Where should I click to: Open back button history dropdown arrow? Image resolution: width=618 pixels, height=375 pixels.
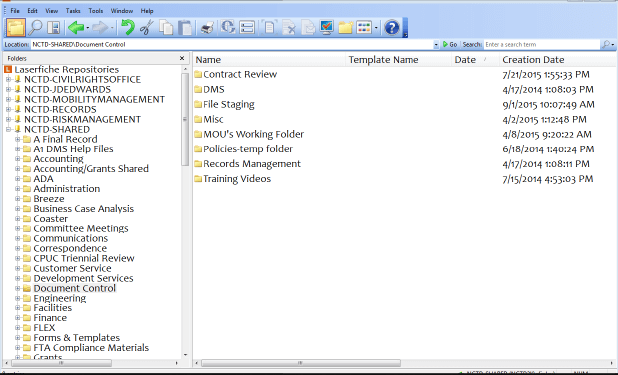click(87, 28)
